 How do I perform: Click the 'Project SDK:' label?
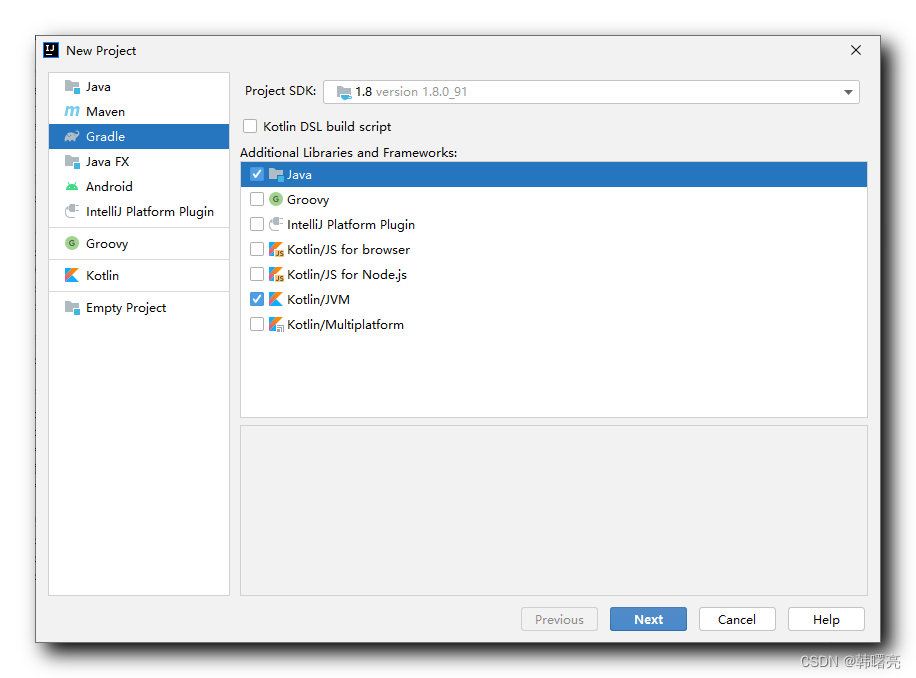pyautogui.click(x=280, y=91)
